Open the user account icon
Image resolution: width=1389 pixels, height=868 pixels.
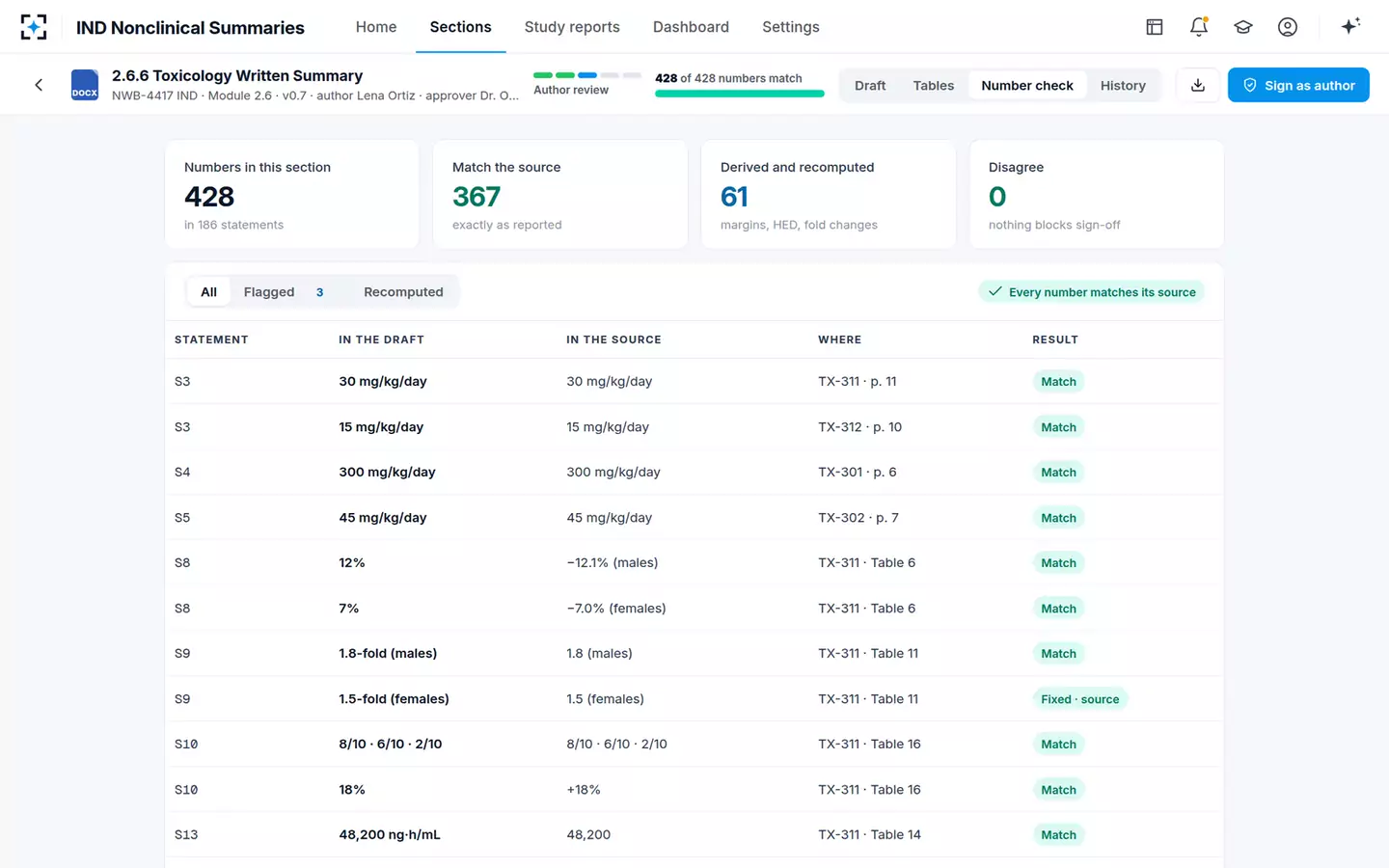[1288, 27]
